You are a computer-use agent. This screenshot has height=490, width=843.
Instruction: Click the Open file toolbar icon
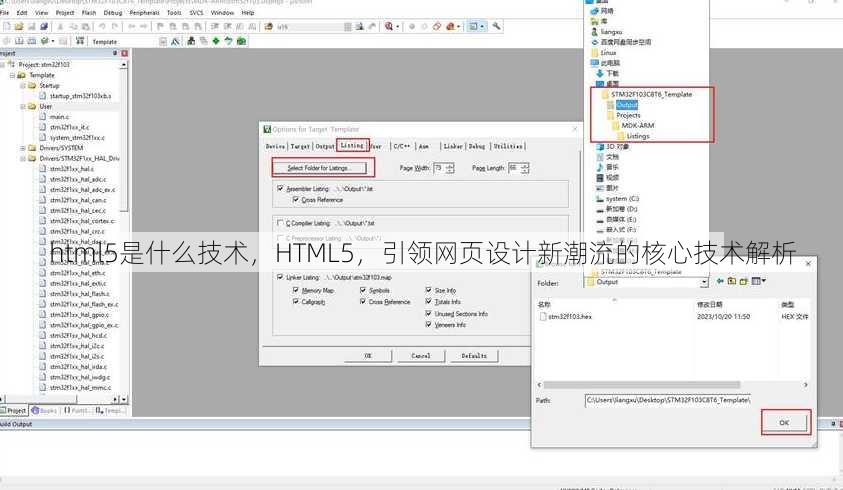tap(19, 26)
